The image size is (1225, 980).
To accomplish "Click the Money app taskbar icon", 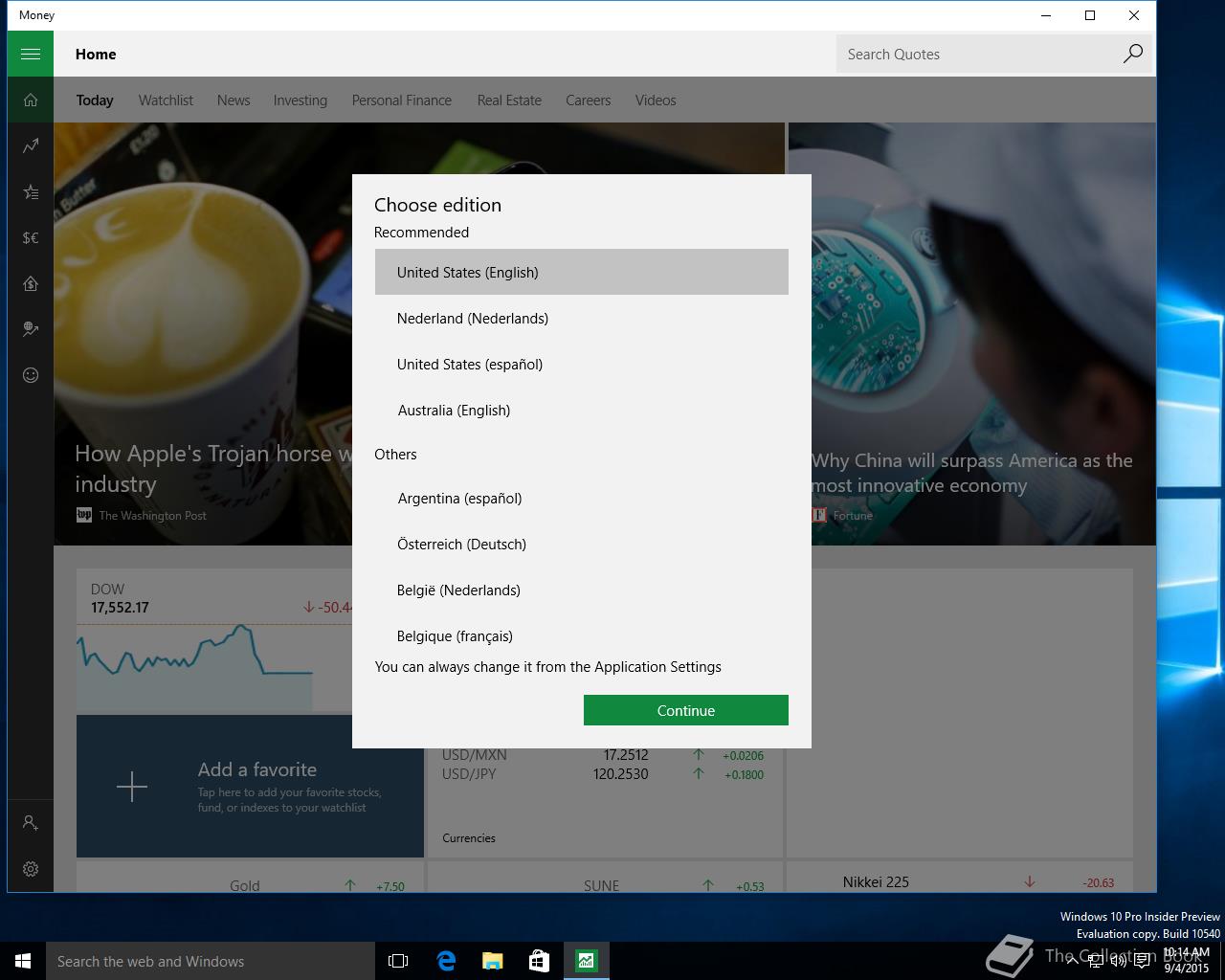I will click(586, 961).
